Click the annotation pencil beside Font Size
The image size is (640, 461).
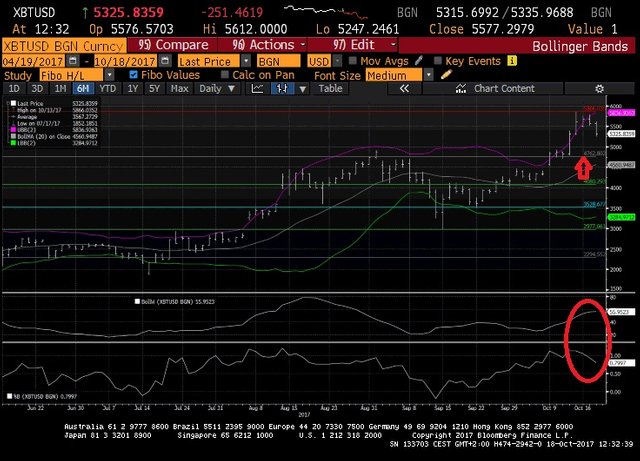(446, 75)
